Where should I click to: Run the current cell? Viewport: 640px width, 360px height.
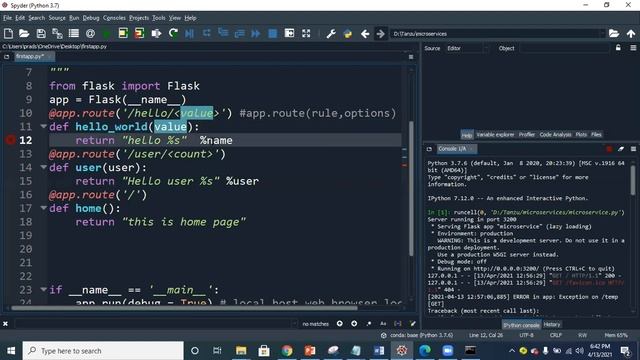123,33
